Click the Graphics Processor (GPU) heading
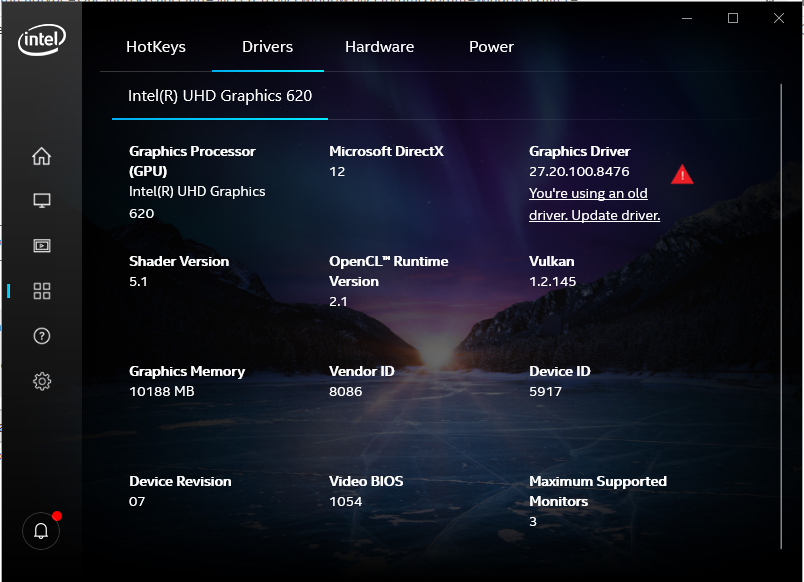 click(192, 161)
